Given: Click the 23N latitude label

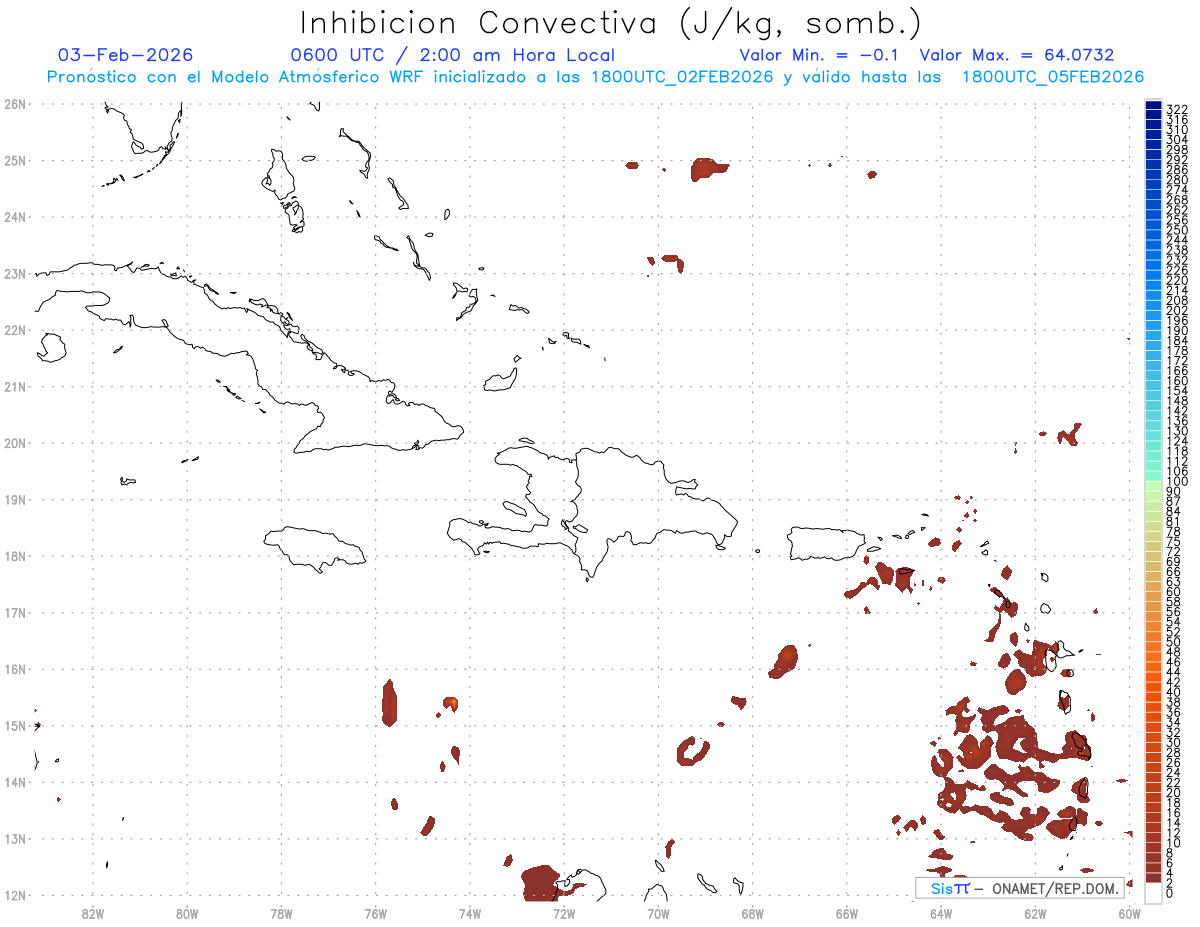Looking at the screenshot, I should coord(15,273).
